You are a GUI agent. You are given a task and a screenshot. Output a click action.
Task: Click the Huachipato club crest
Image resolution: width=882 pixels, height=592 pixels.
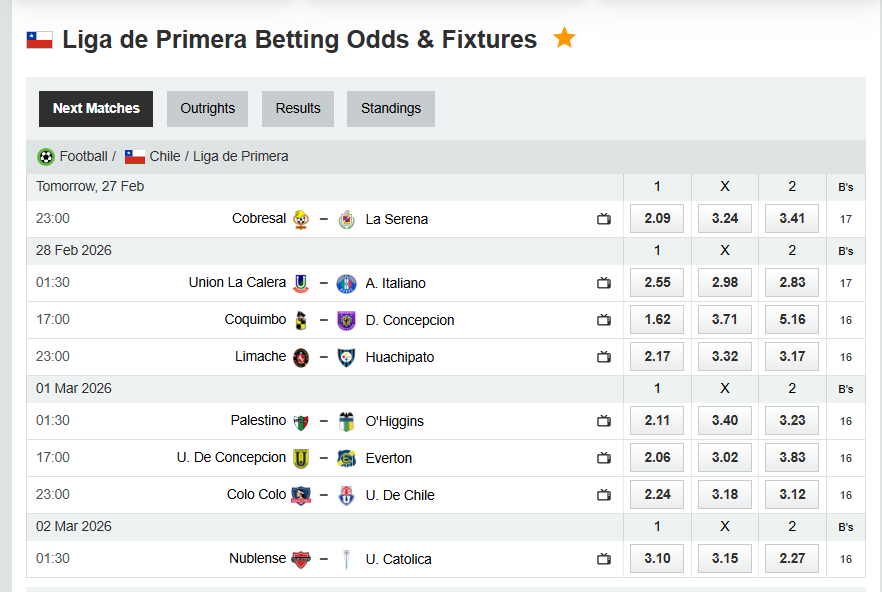pos(347,356)
